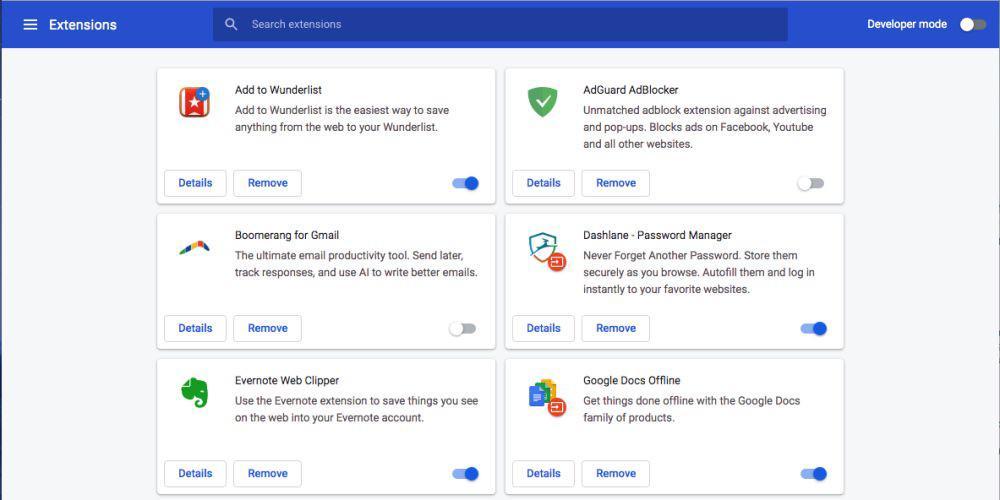Enable Developer mode toggle
The height and width of the screenshot is (500, 1000).
(x=973, y=24)
